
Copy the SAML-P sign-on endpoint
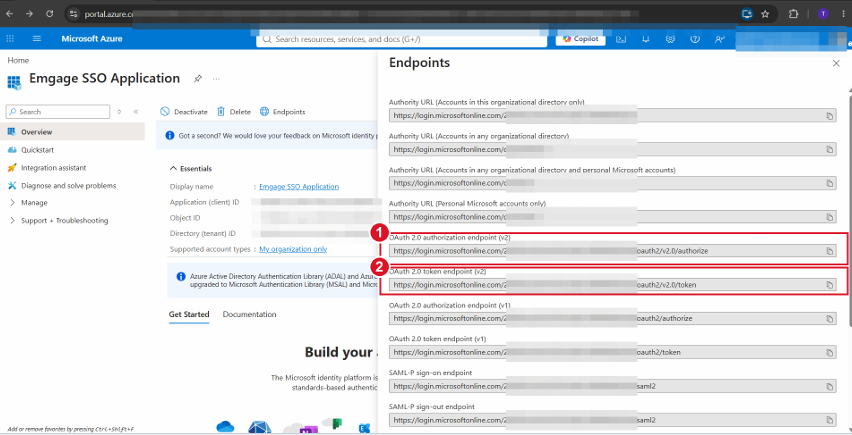point(829,387)
